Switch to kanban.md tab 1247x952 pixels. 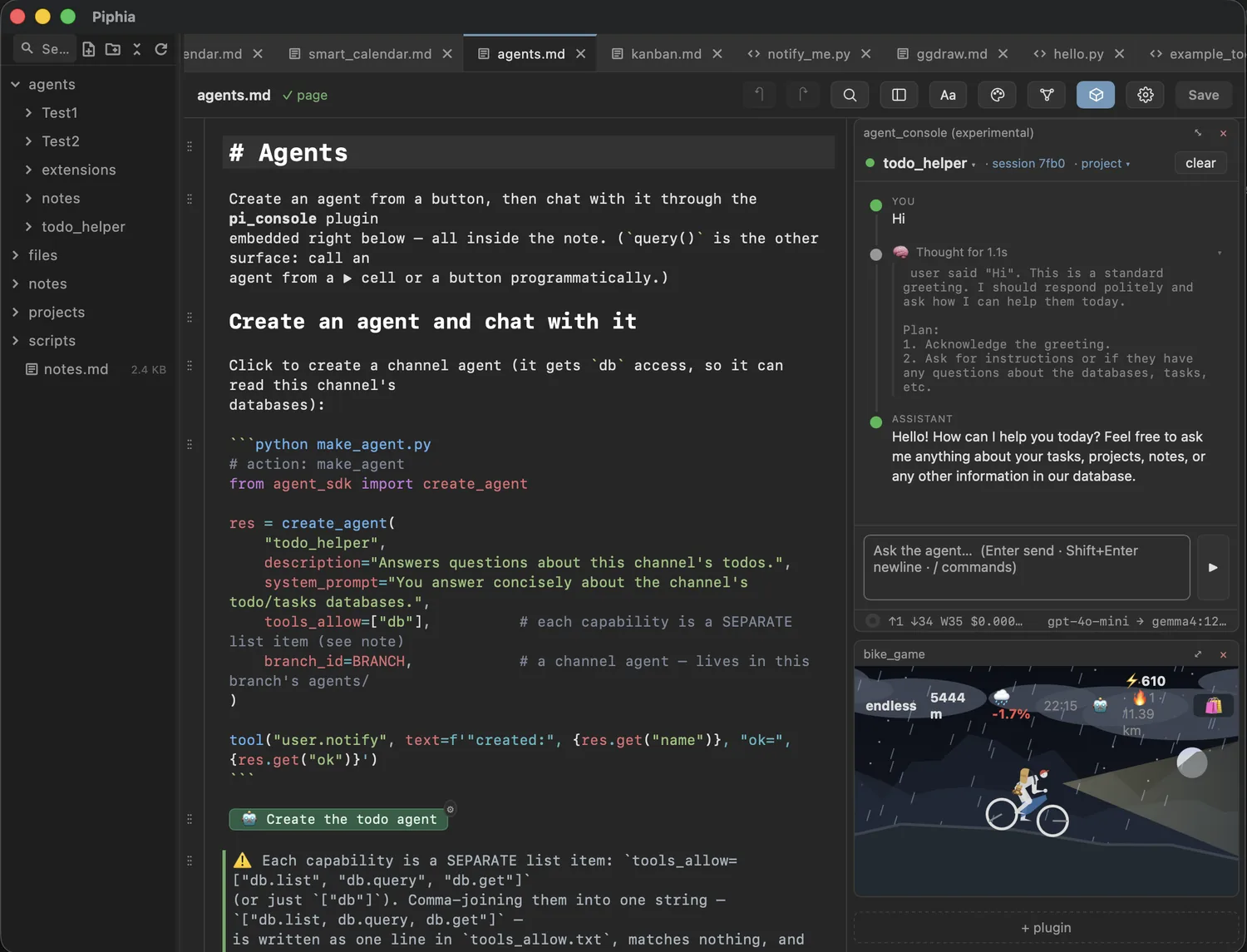click(666, 54)
